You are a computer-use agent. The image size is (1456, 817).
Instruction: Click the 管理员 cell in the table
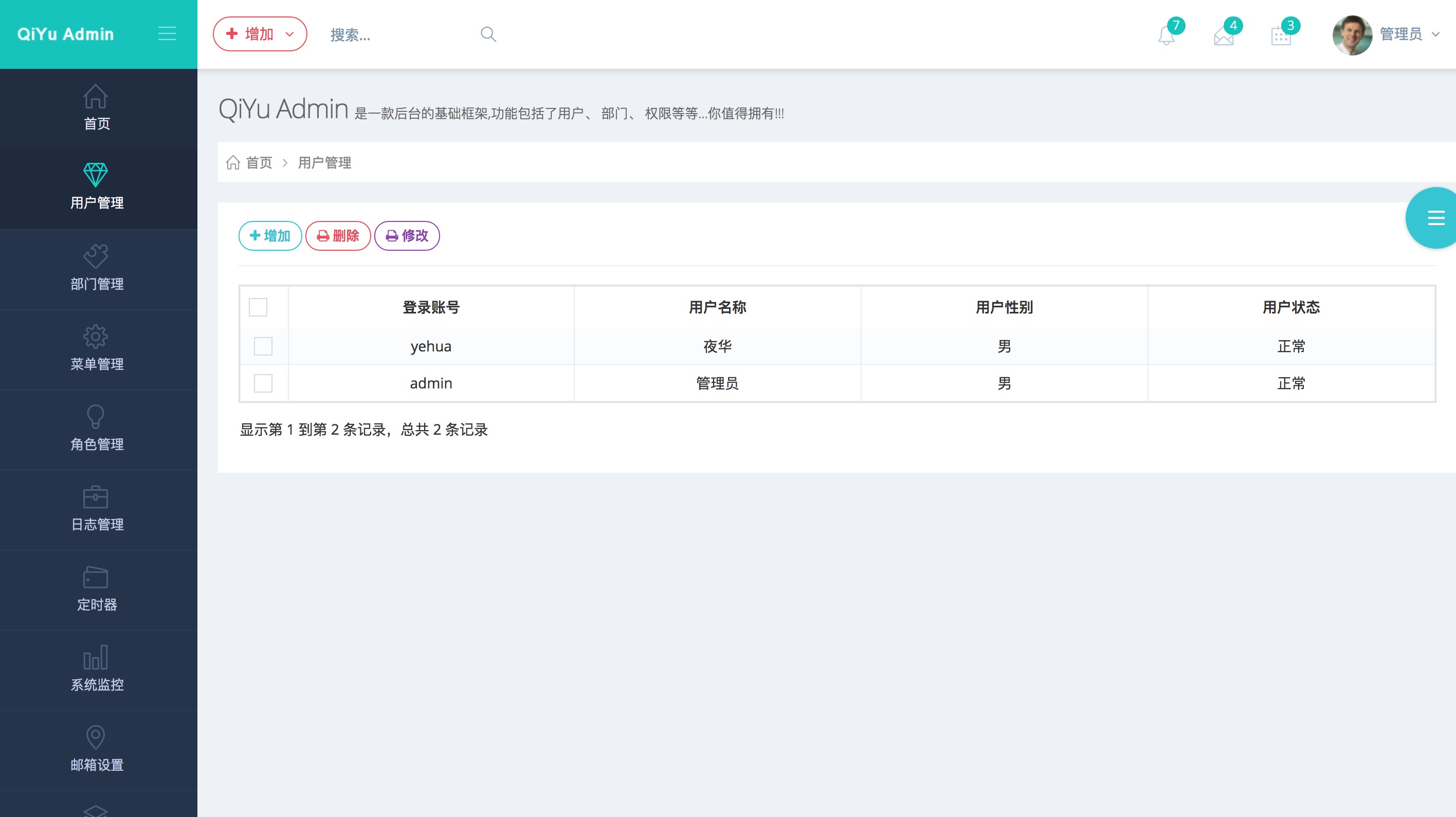tap(718, 383)
